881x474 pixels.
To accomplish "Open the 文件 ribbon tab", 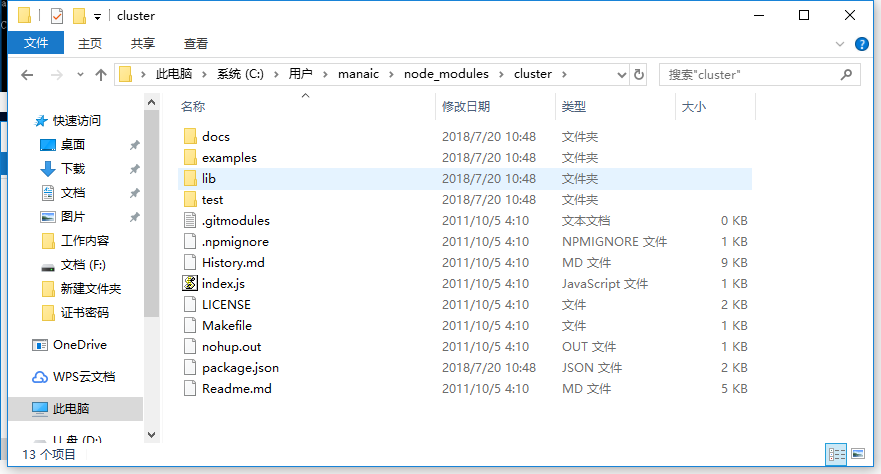I will (x=36, y=43).
